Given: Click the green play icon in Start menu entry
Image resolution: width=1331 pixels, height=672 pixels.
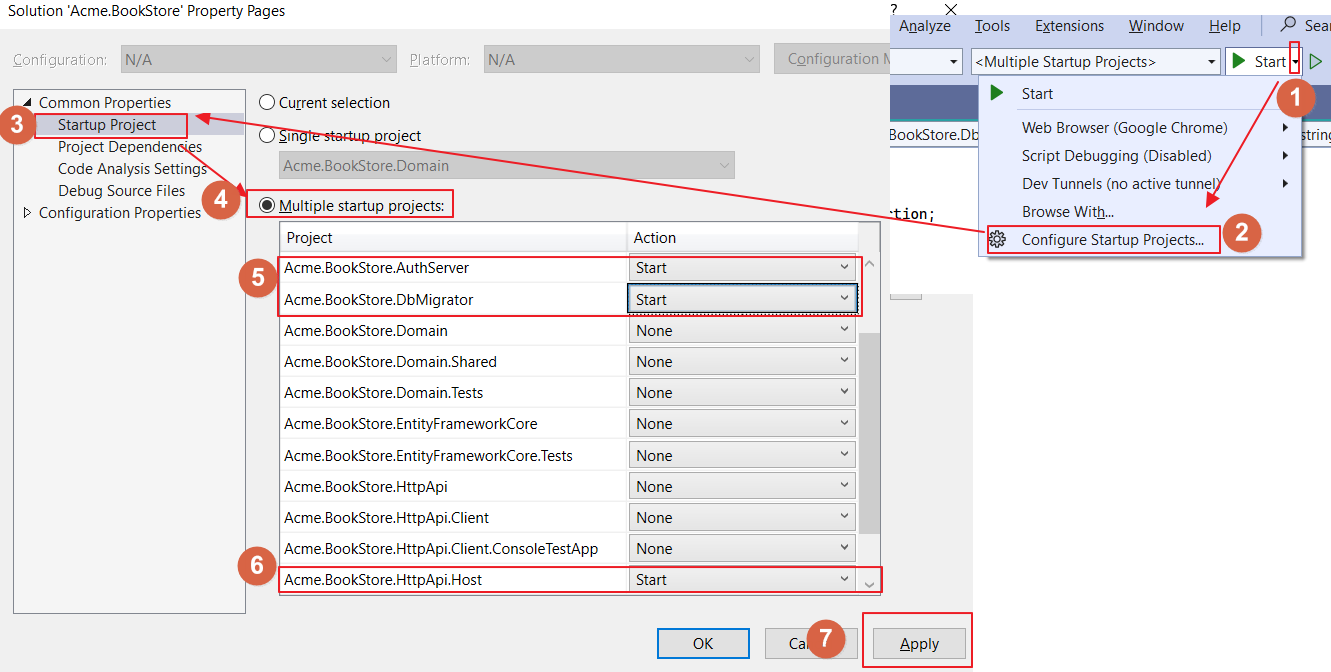Looking at the screenshot, I should pos(996,93).
